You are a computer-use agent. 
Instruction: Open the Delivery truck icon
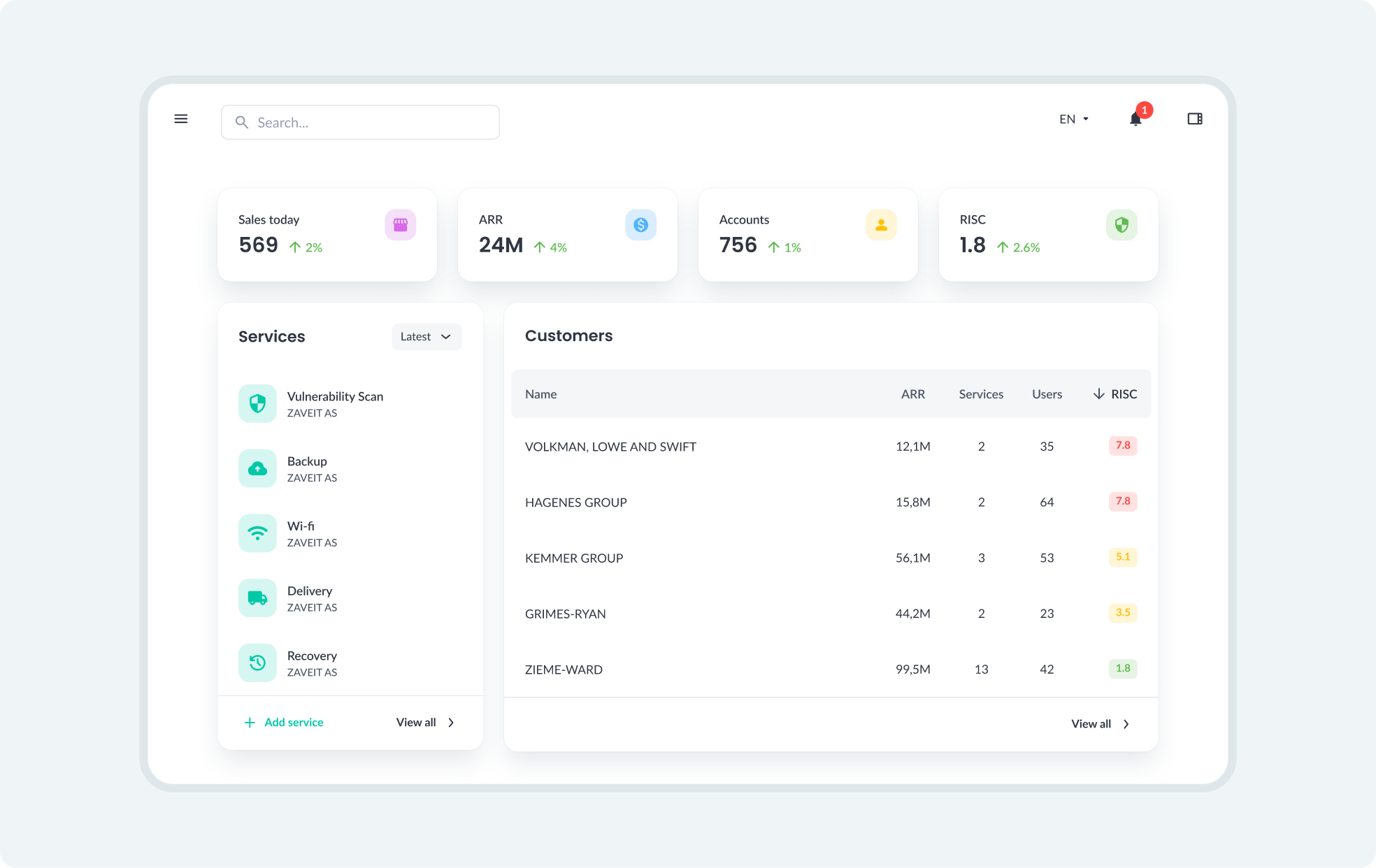click(x=257, y=598)
